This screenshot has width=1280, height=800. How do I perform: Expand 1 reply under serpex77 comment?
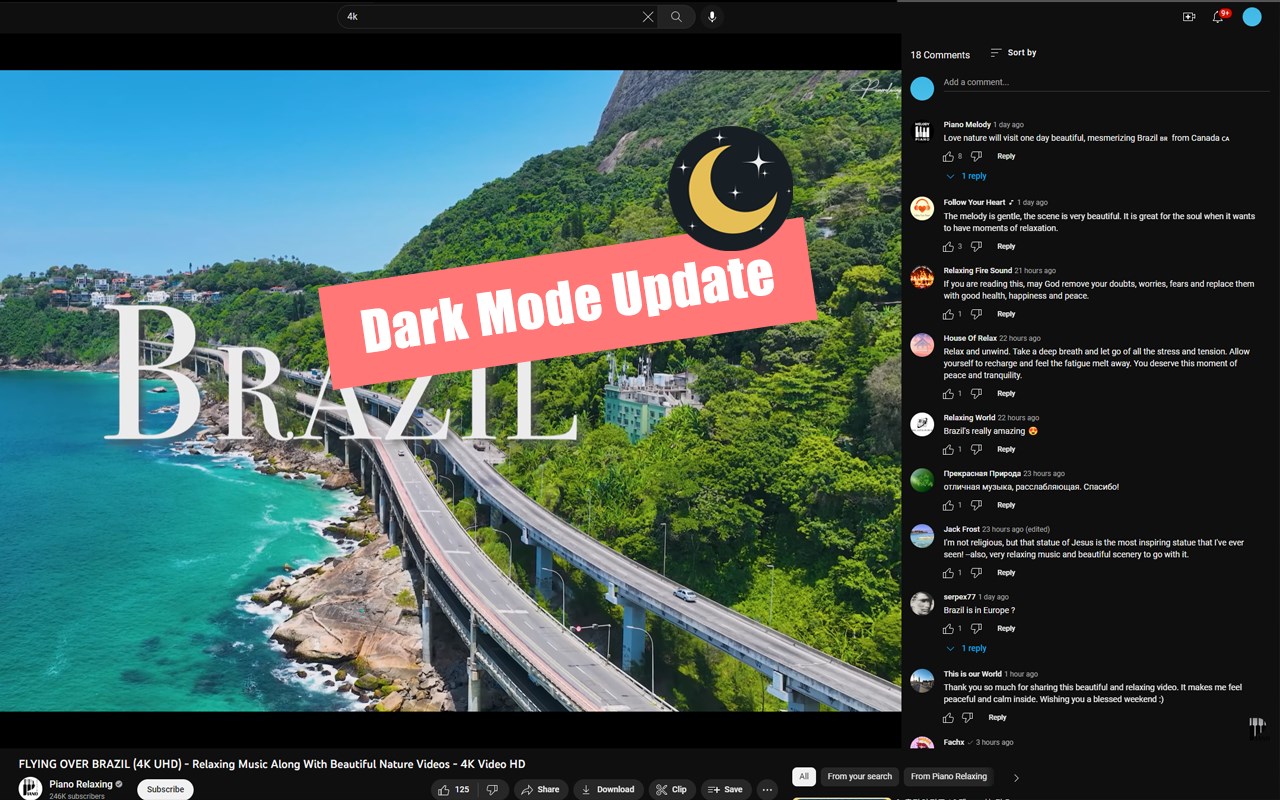coord(966,648)
